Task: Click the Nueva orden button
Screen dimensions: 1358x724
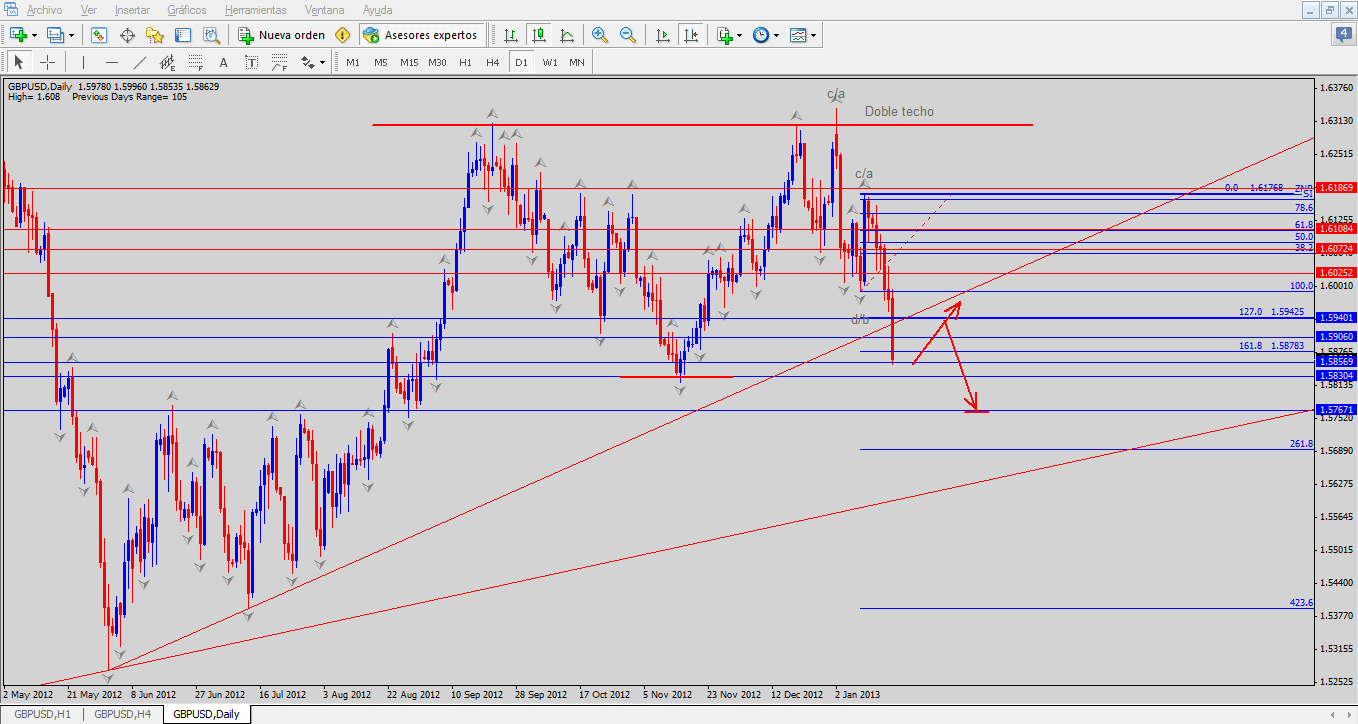Action: (x=281, y=35)
